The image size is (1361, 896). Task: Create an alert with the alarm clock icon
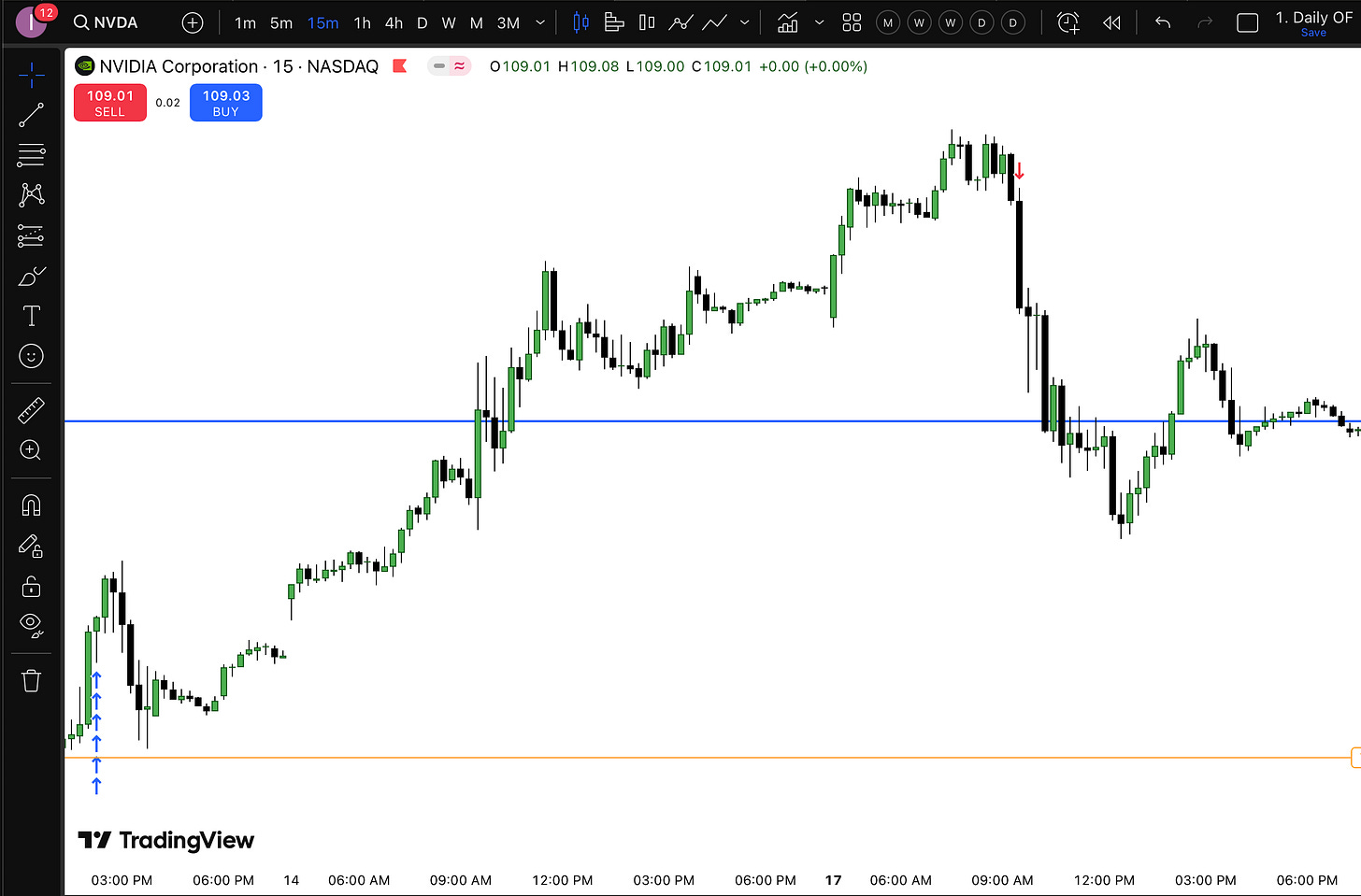click(x=1068, y=22)
